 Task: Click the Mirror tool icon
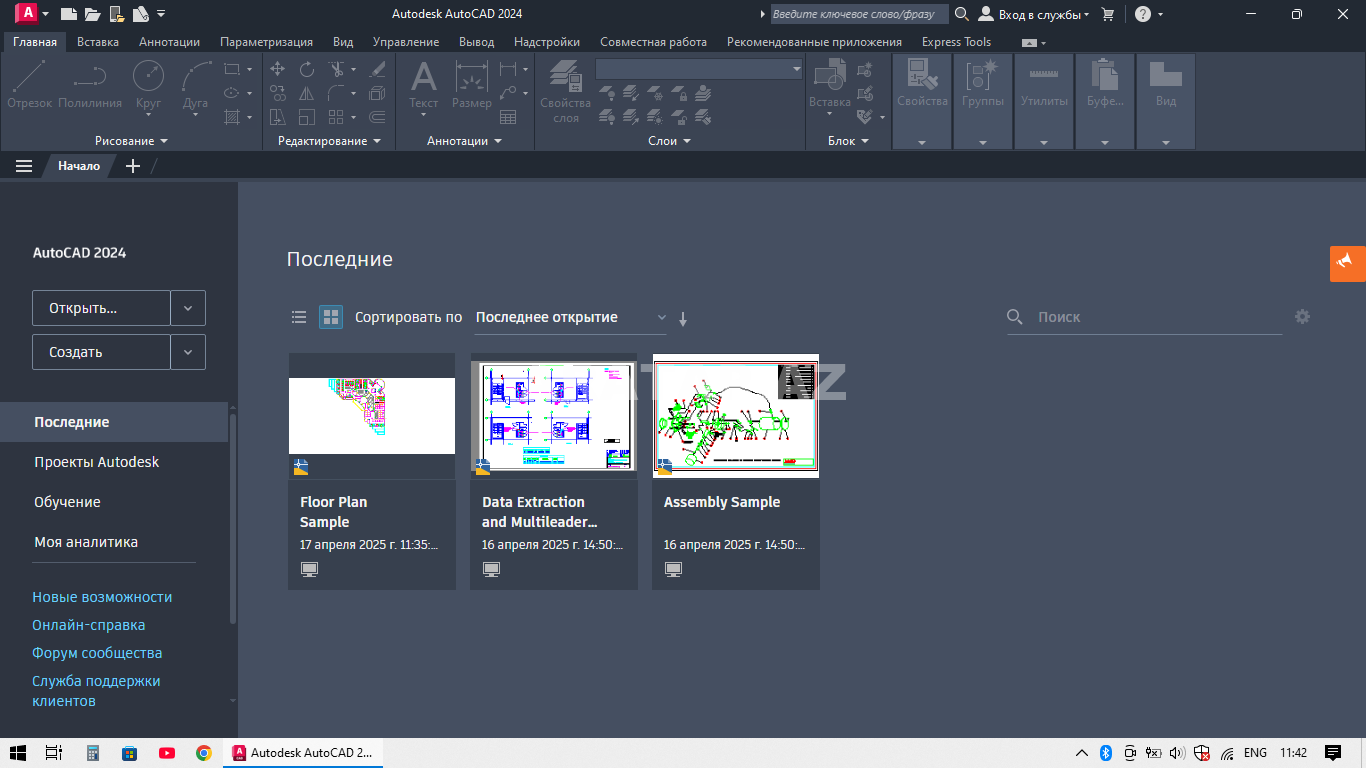point(307,93)
